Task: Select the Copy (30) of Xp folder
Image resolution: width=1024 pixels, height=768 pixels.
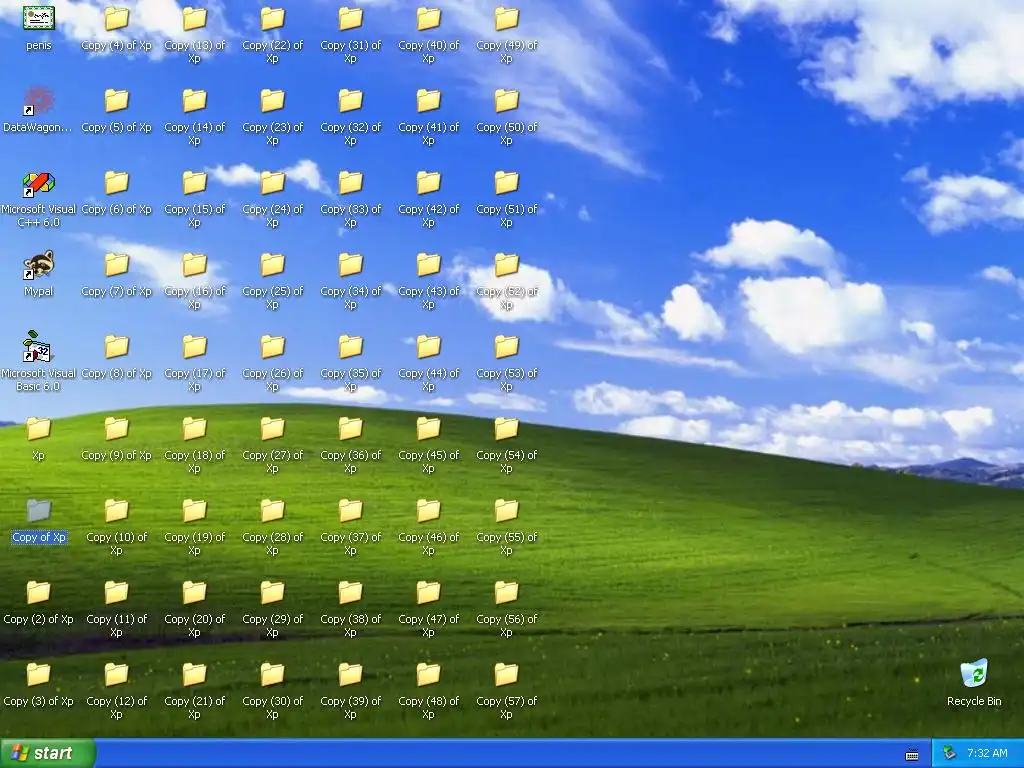Action: tap(272, 675)
